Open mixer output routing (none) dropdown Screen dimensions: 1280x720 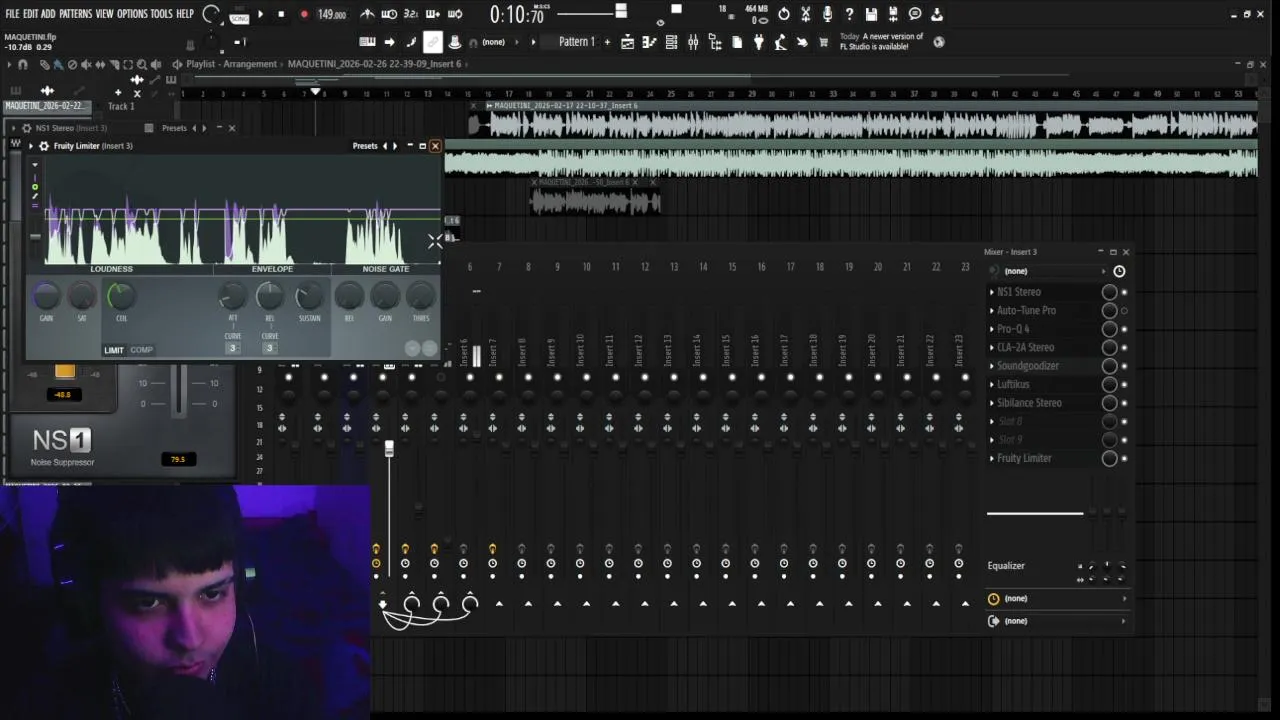1058,621
